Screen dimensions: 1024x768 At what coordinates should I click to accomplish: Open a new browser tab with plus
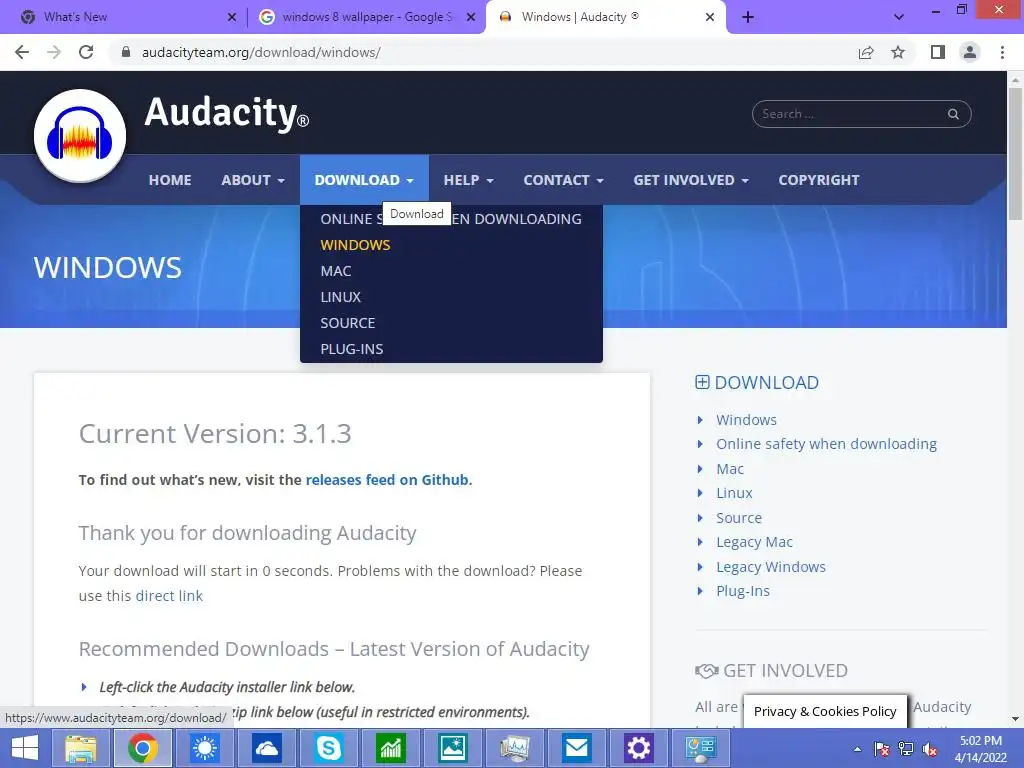[x=748, y=17]
